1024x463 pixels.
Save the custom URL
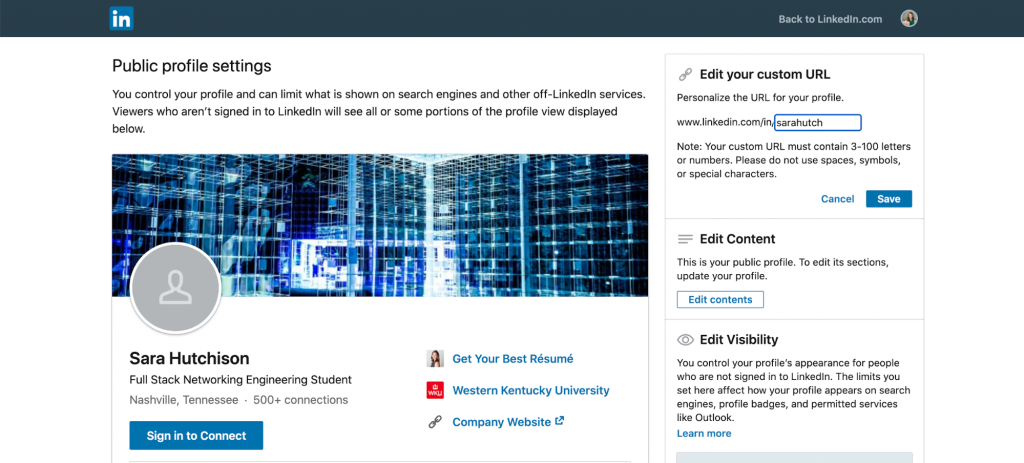pos(889,199)
